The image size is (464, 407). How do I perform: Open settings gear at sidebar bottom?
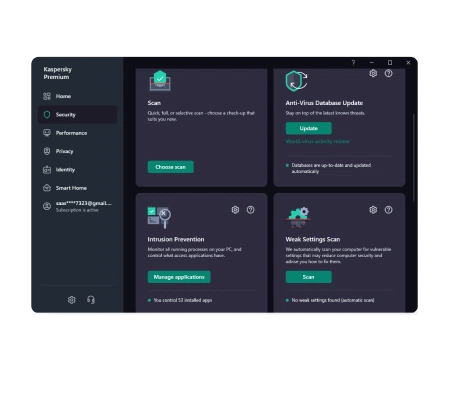[x=72, y=300]
